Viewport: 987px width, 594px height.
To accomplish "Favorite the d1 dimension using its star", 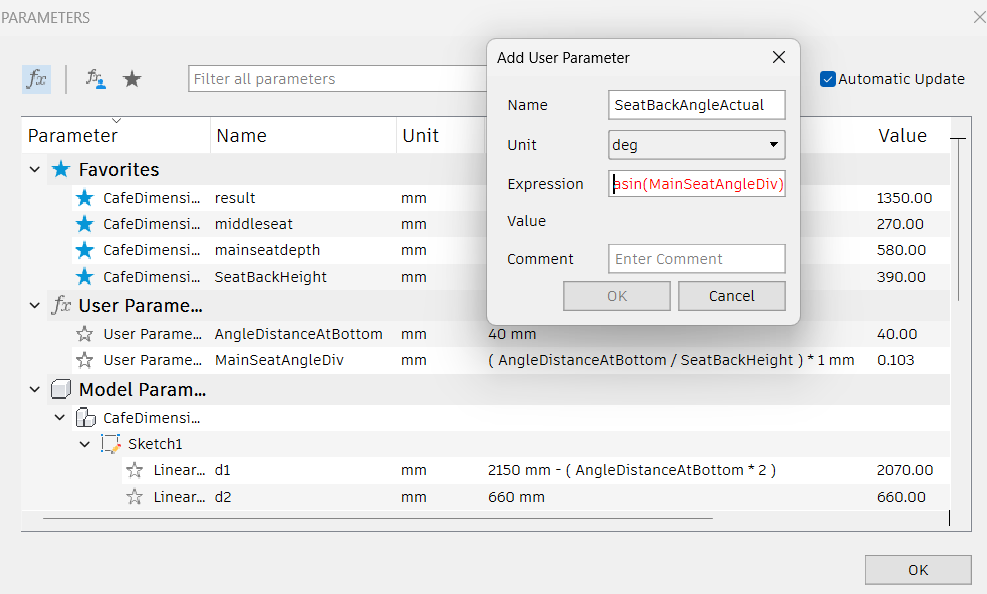I will pyautogui.click(x=135, y=470).
